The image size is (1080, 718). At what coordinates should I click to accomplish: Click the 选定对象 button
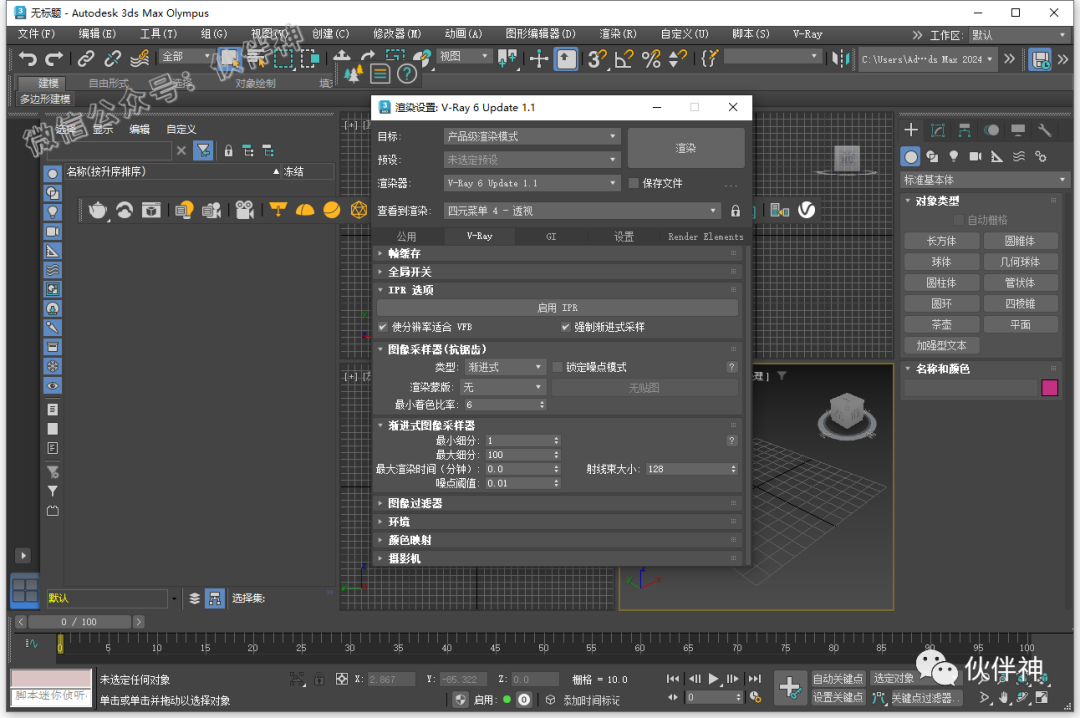click(894, 679)
